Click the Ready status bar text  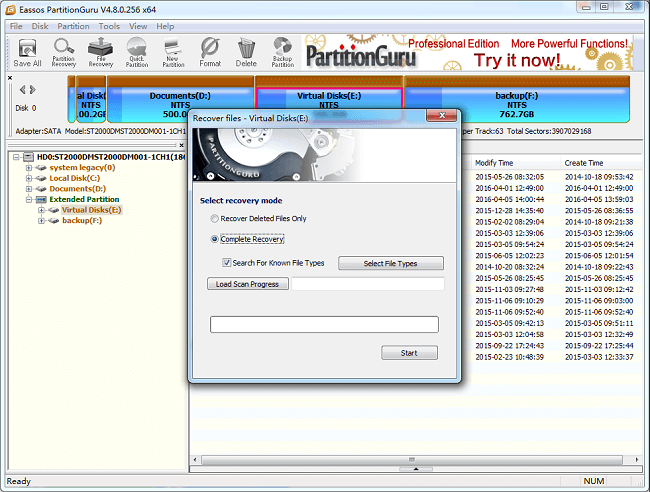[x=19, y=481]
